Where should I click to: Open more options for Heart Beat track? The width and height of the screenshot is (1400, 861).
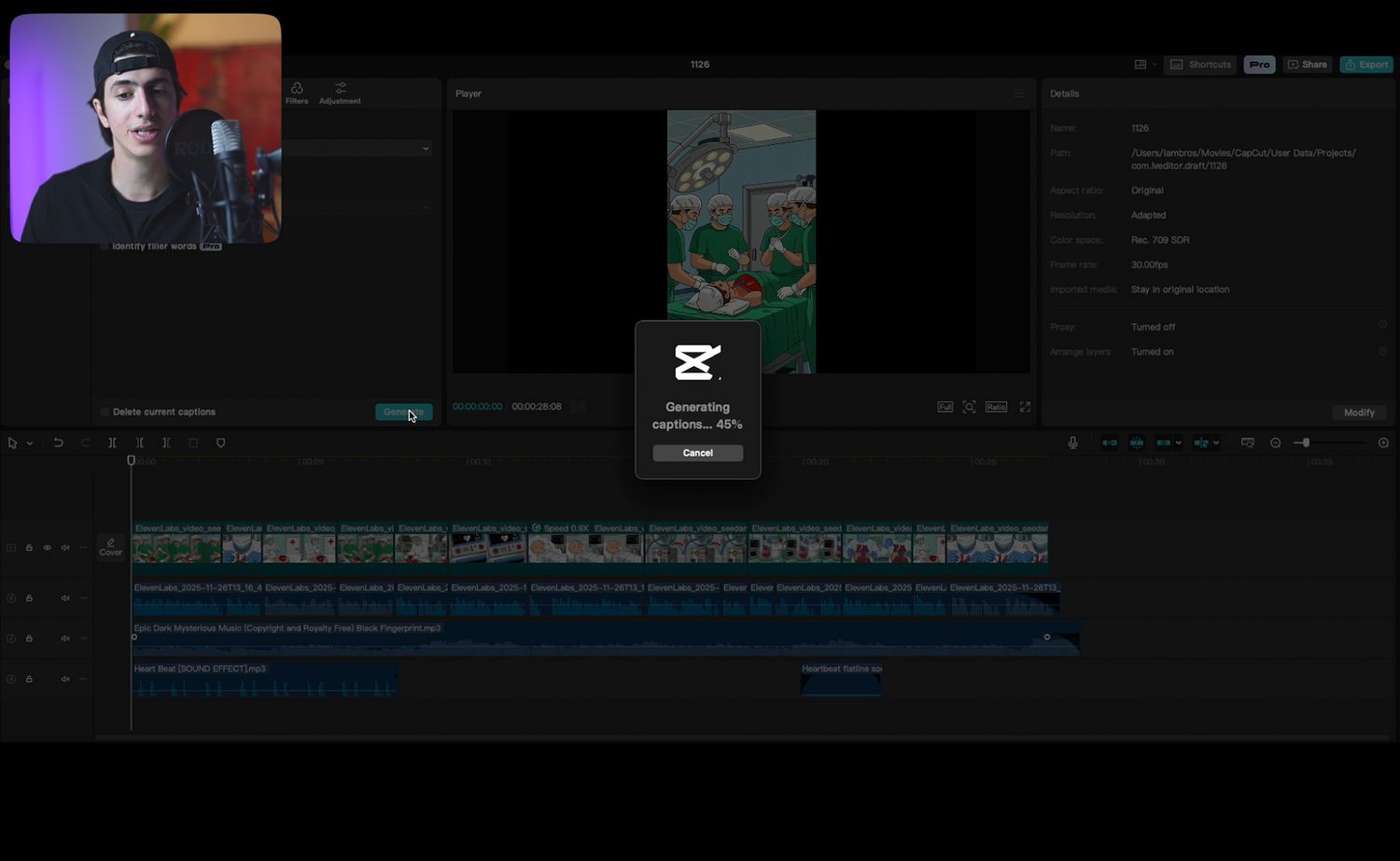83,679
